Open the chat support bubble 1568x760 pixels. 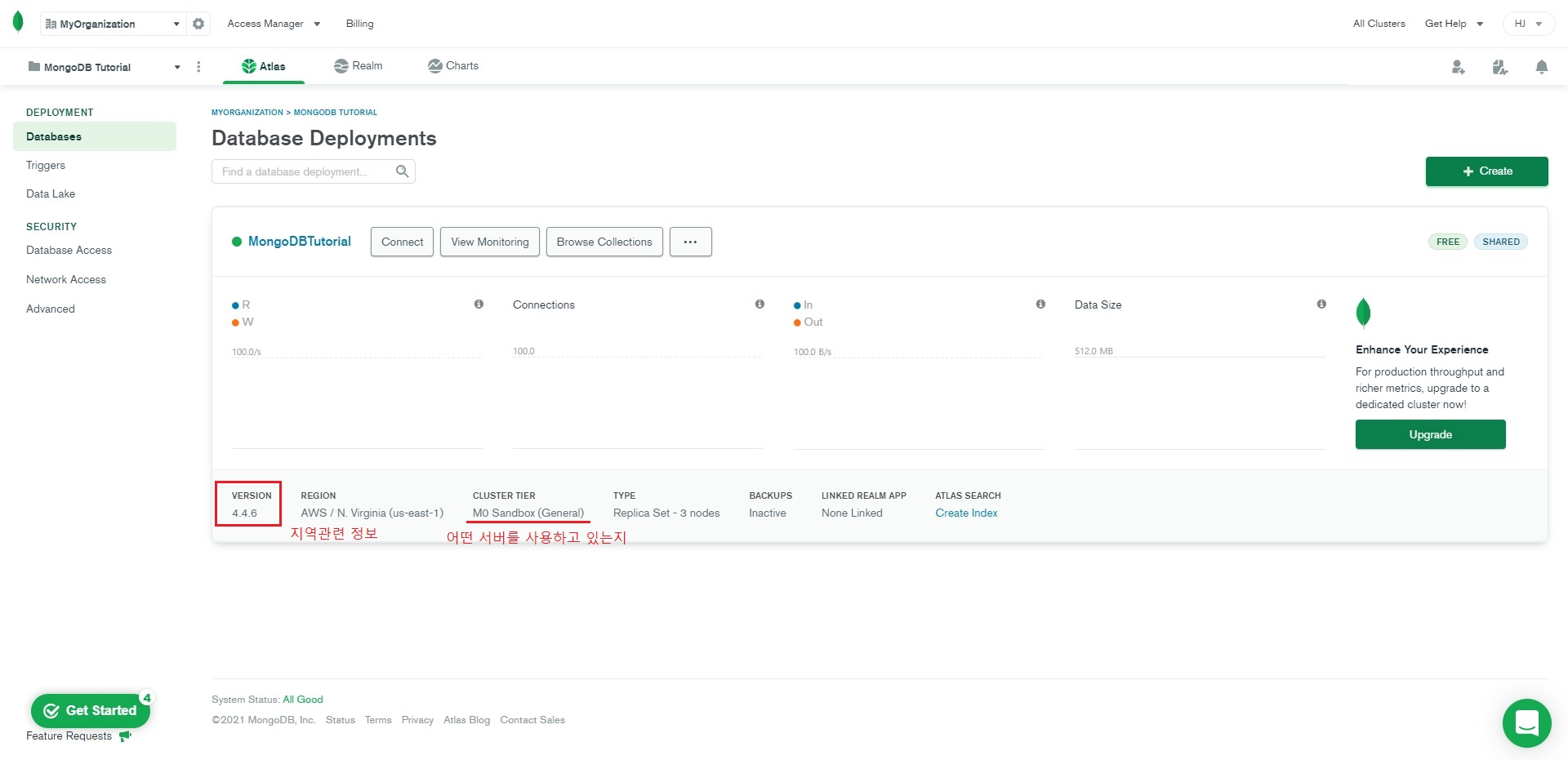(1526, 722)
